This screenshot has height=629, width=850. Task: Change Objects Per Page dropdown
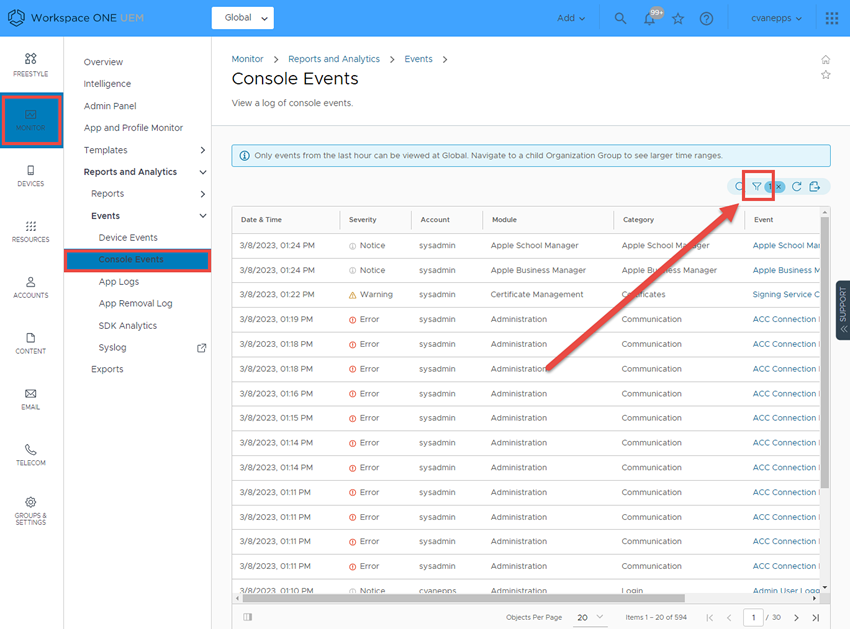coord(590,618)
